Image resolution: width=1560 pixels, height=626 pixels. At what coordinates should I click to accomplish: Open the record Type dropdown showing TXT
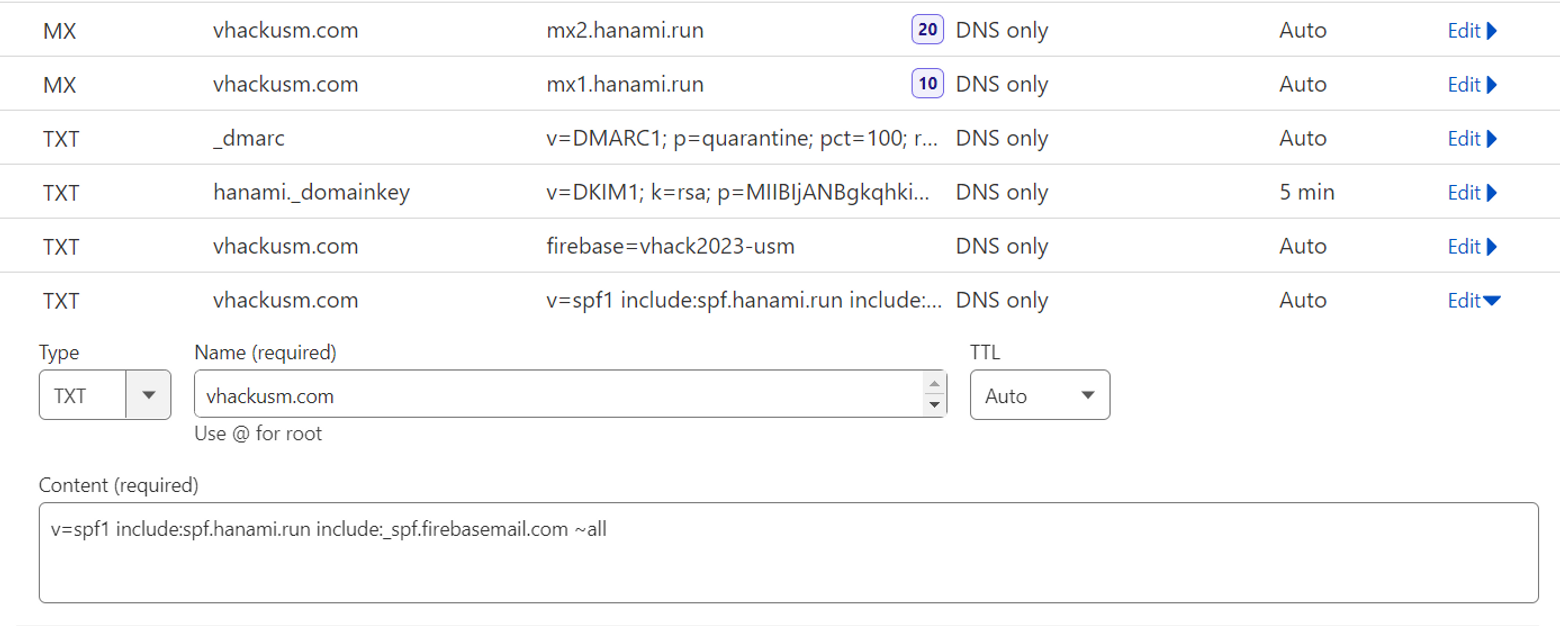tap(104, 395)
